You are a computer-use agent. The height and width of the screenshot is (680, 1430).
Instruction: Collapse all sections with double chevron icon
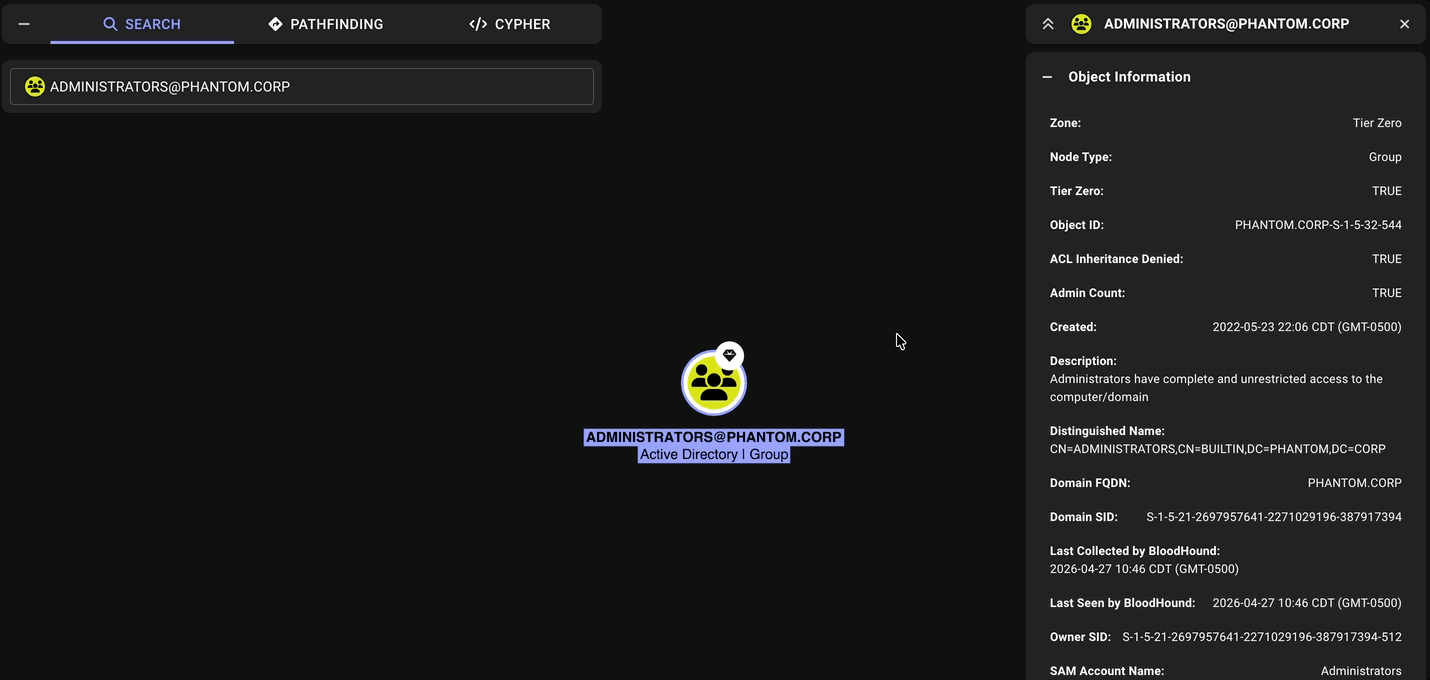click(x=1048, y=24)
